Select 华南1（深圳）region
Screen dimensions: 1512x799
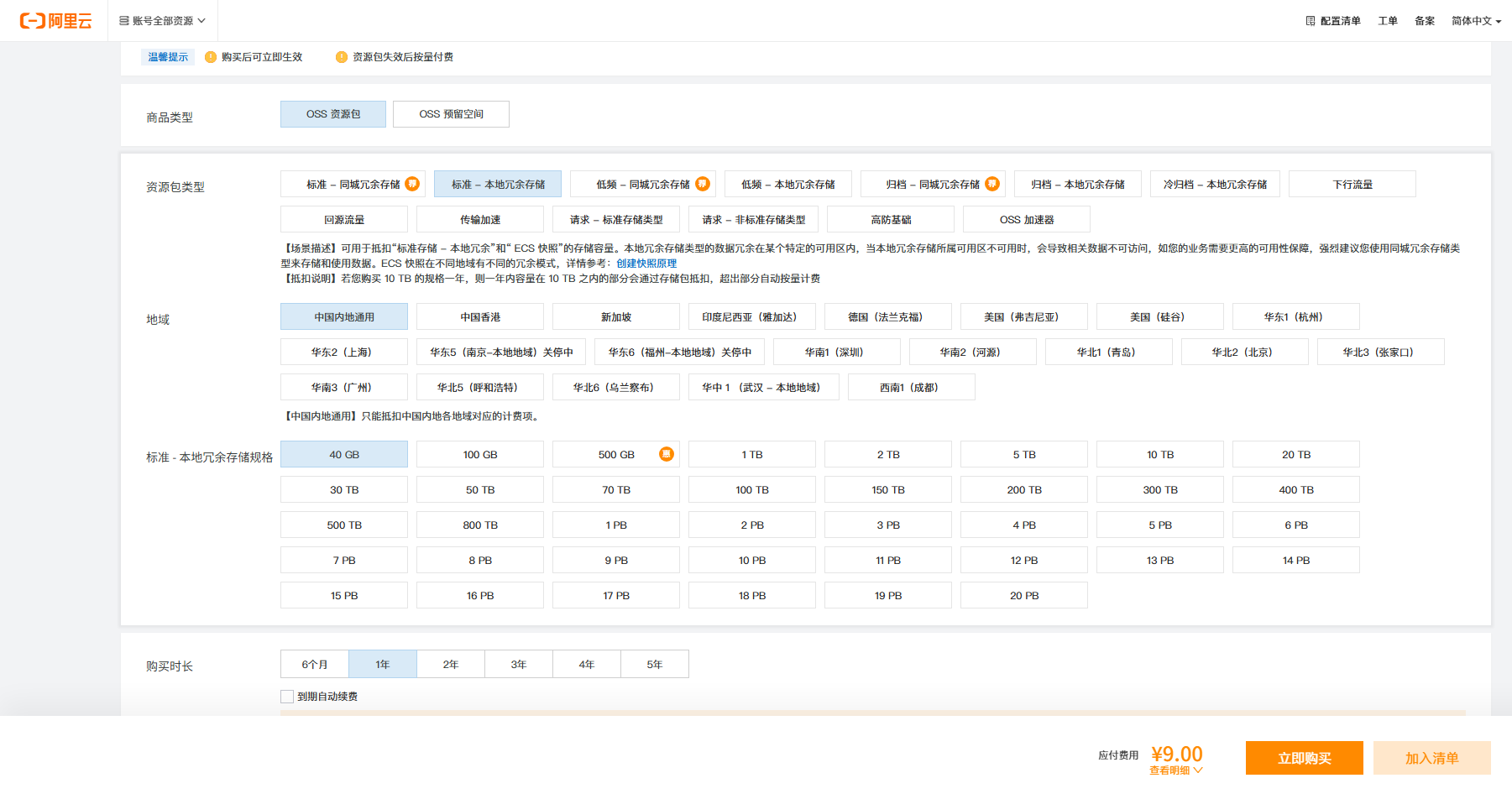click(x=837, y=352)
